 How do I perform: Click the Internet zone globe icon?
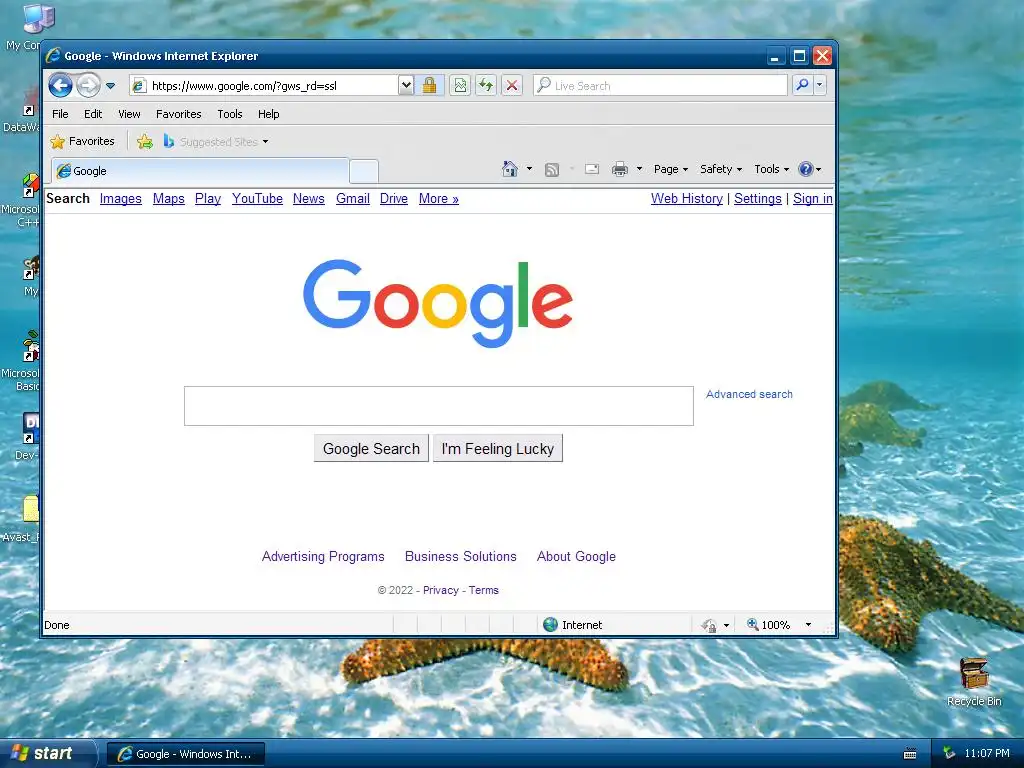click(x=551, y=625)
